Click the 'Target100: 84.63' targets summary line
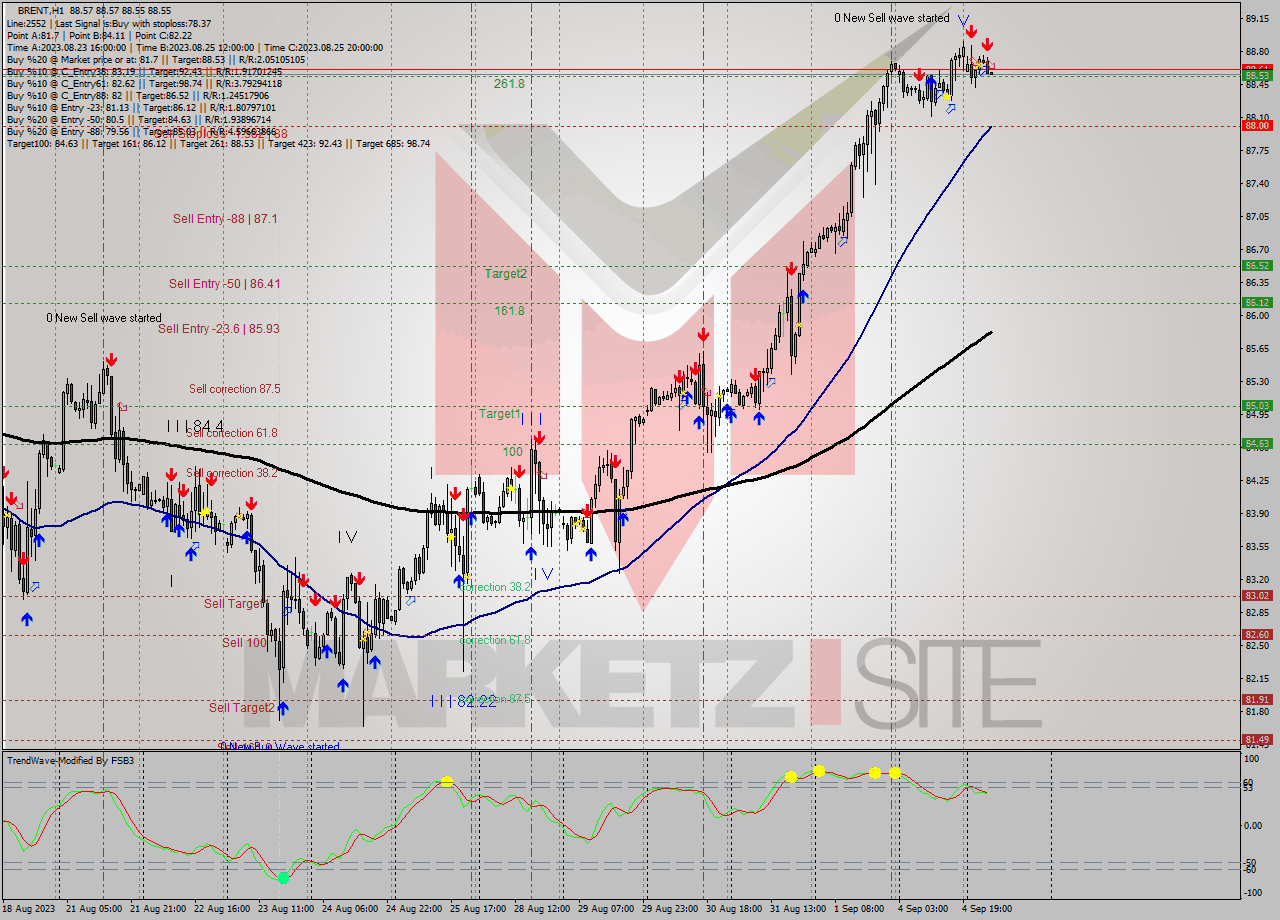 [x=218, y=143]
